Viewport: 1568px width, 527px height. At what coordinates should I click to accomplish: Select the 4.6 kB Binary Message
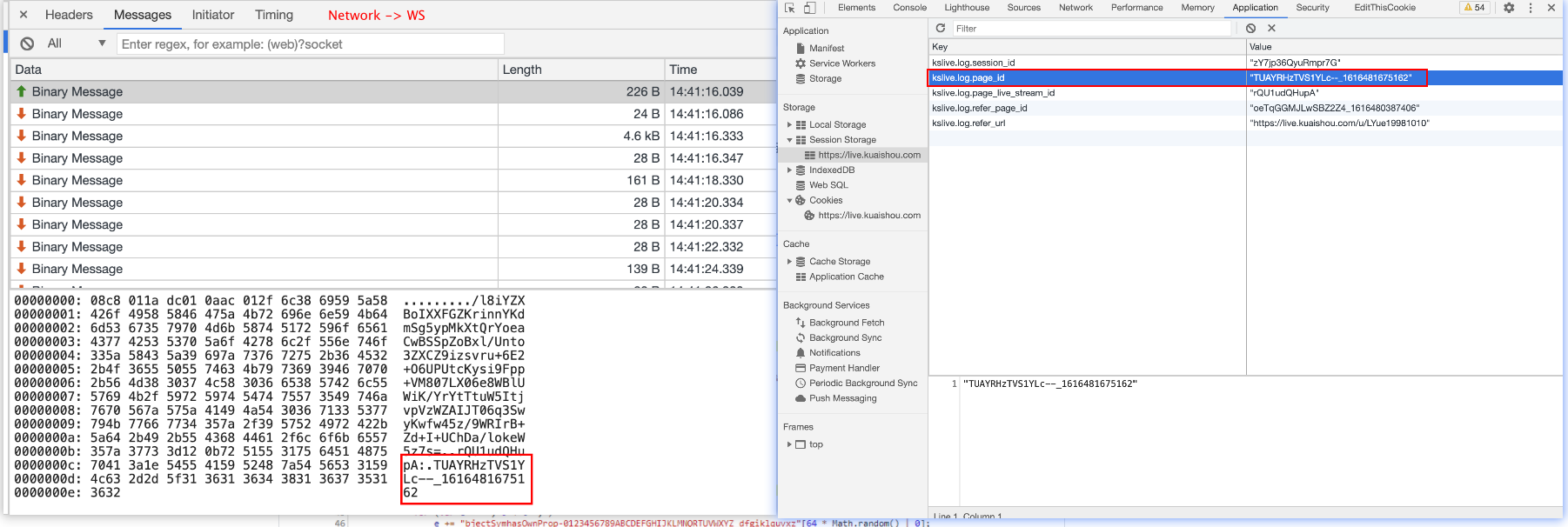point(393,136)
